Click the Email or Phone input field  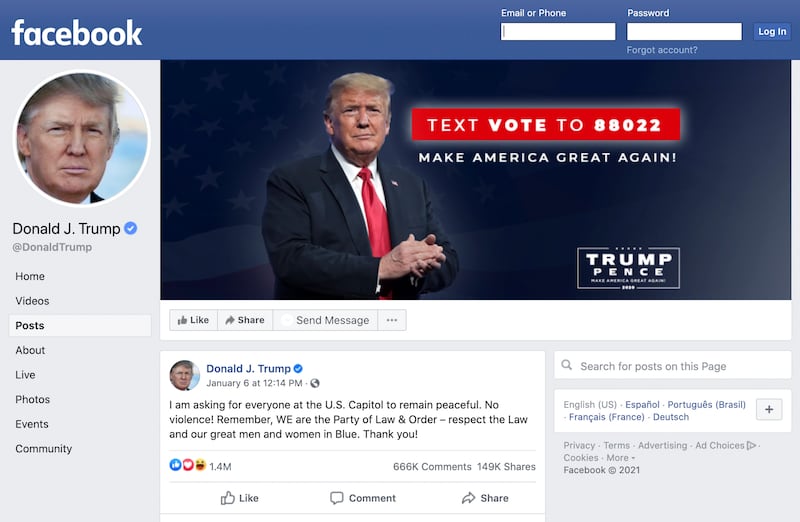pyautogui.click(x=558, y=32)
